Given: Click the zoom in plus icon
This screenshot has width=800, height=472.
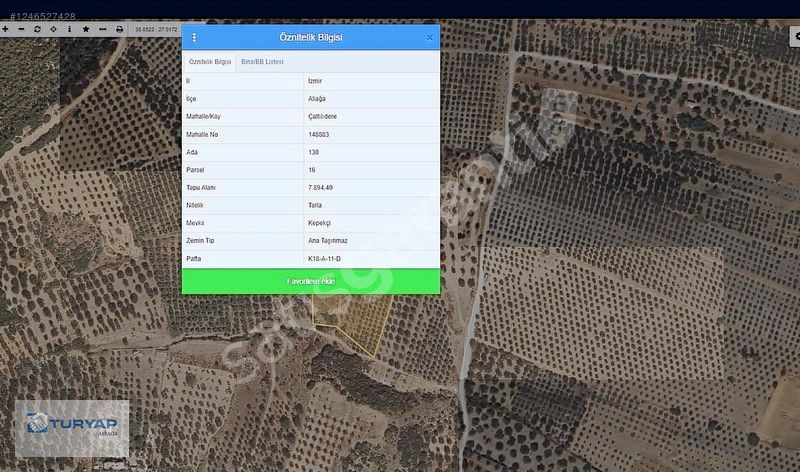Looking at the screenshot, I should click(5, 29).
